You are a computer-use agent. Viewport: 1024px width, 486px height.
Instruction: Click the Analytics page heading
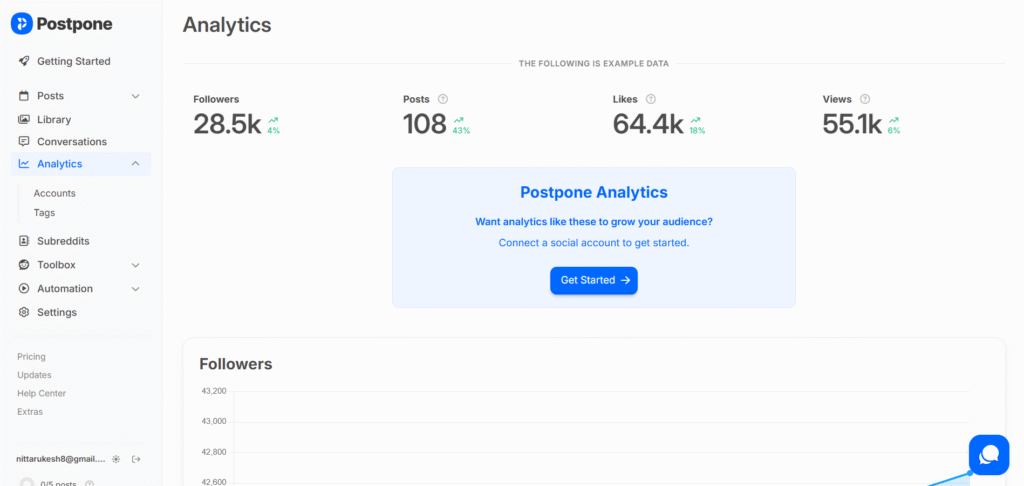point(227,25)
